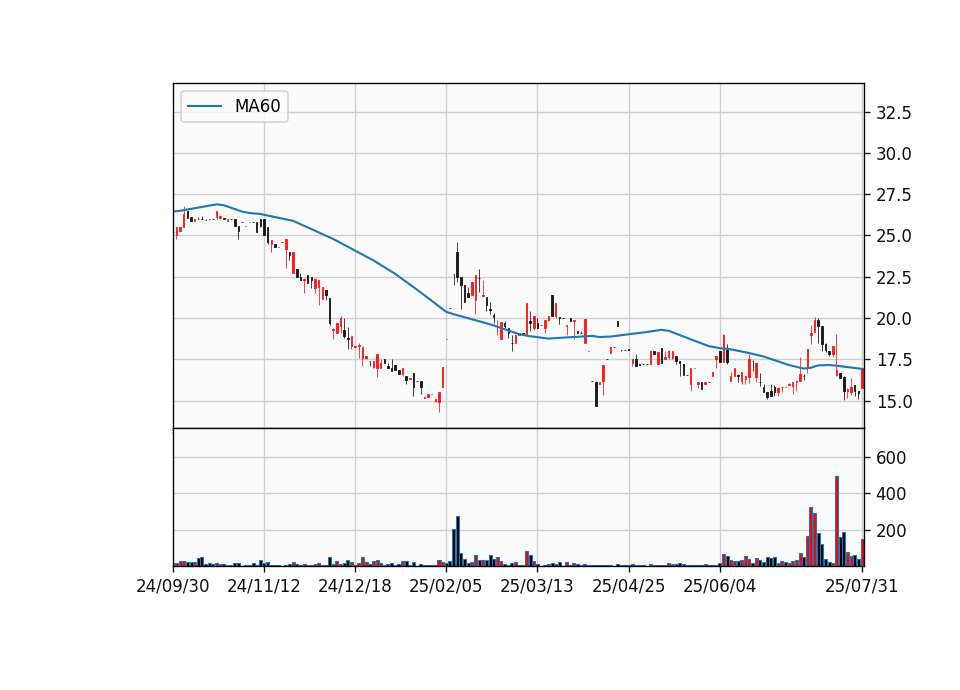Click the 25/06/04 date label
The width and height of the screenshot is (960, 690).
pyautogui.click(x=719, y=586)
